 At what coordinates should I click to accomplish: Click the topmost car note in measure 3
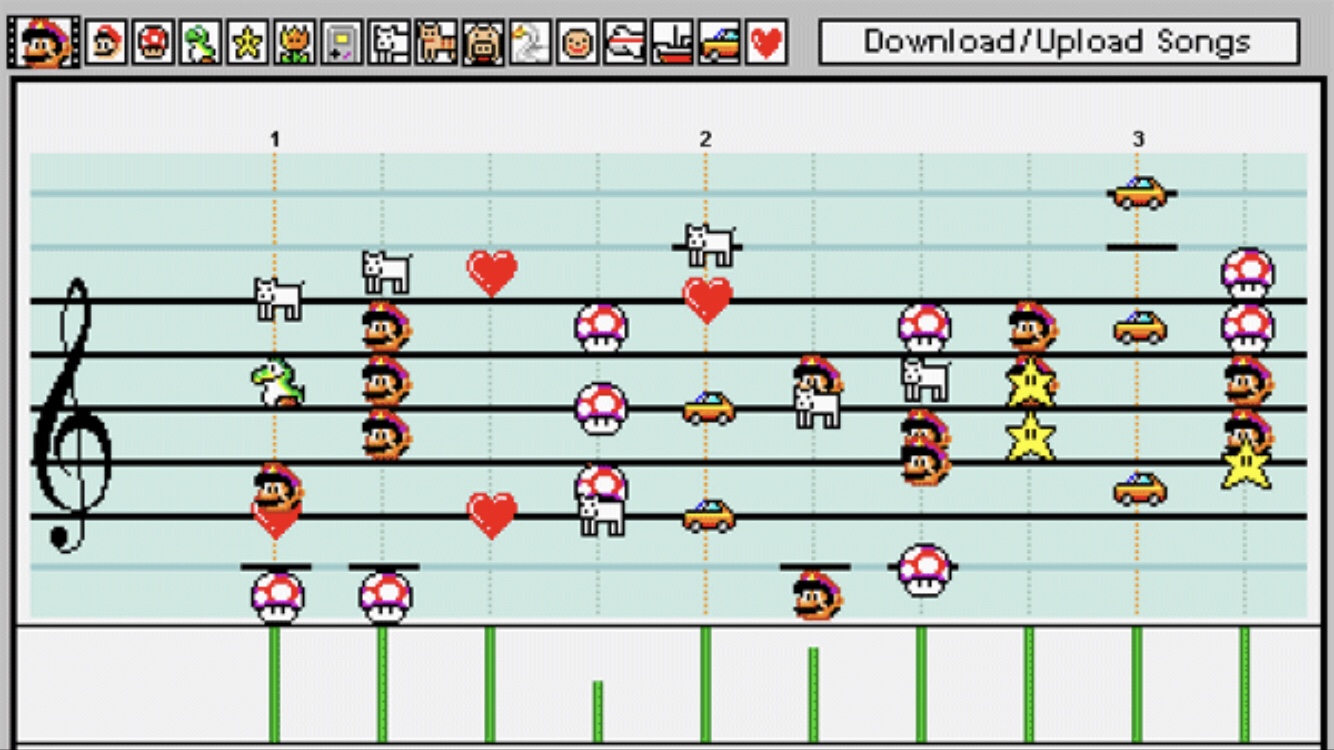point(1140,192)
